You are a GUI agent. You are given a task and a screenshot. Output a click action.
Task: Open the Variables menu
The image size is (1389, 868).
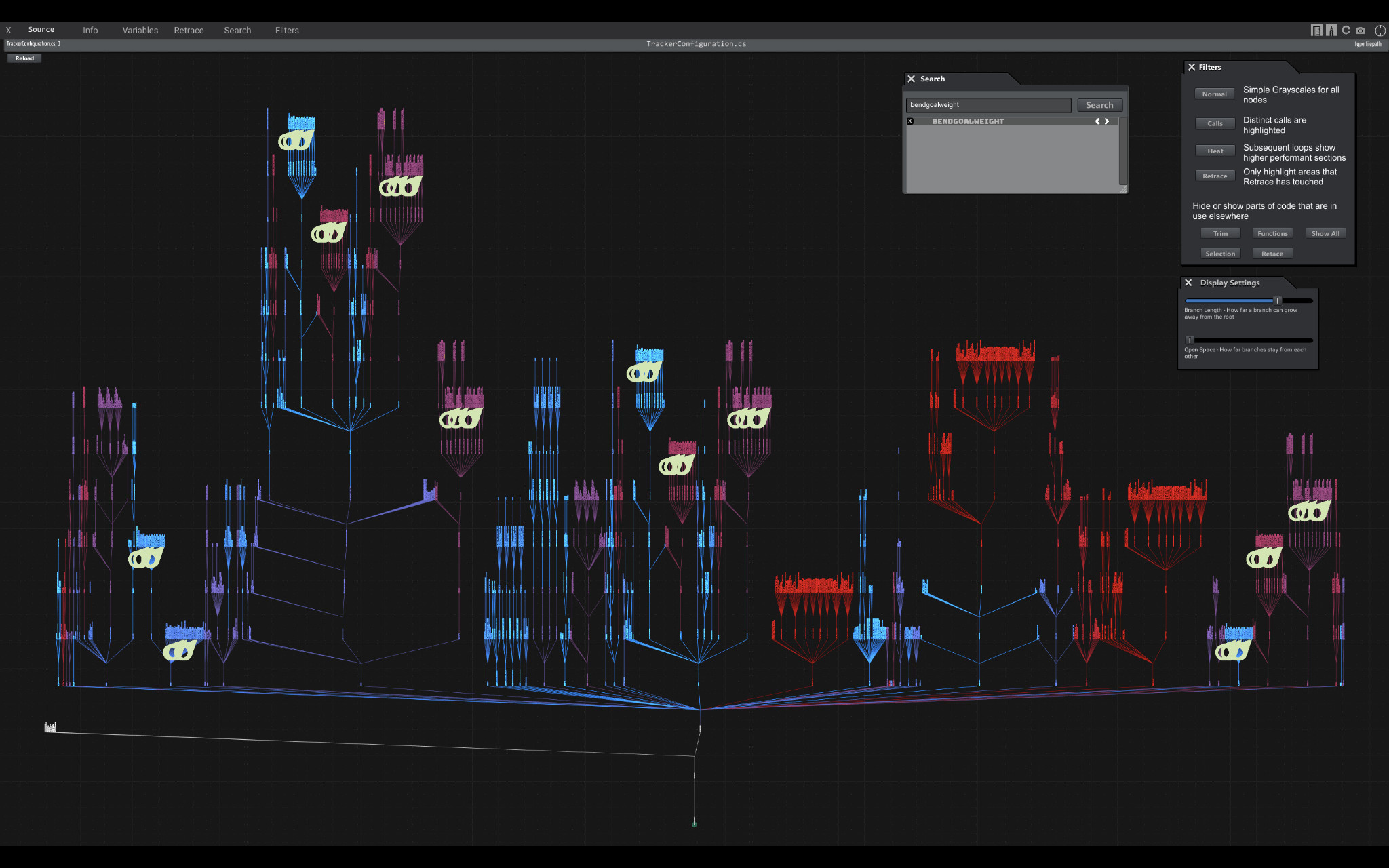click(x=140, y=30)
